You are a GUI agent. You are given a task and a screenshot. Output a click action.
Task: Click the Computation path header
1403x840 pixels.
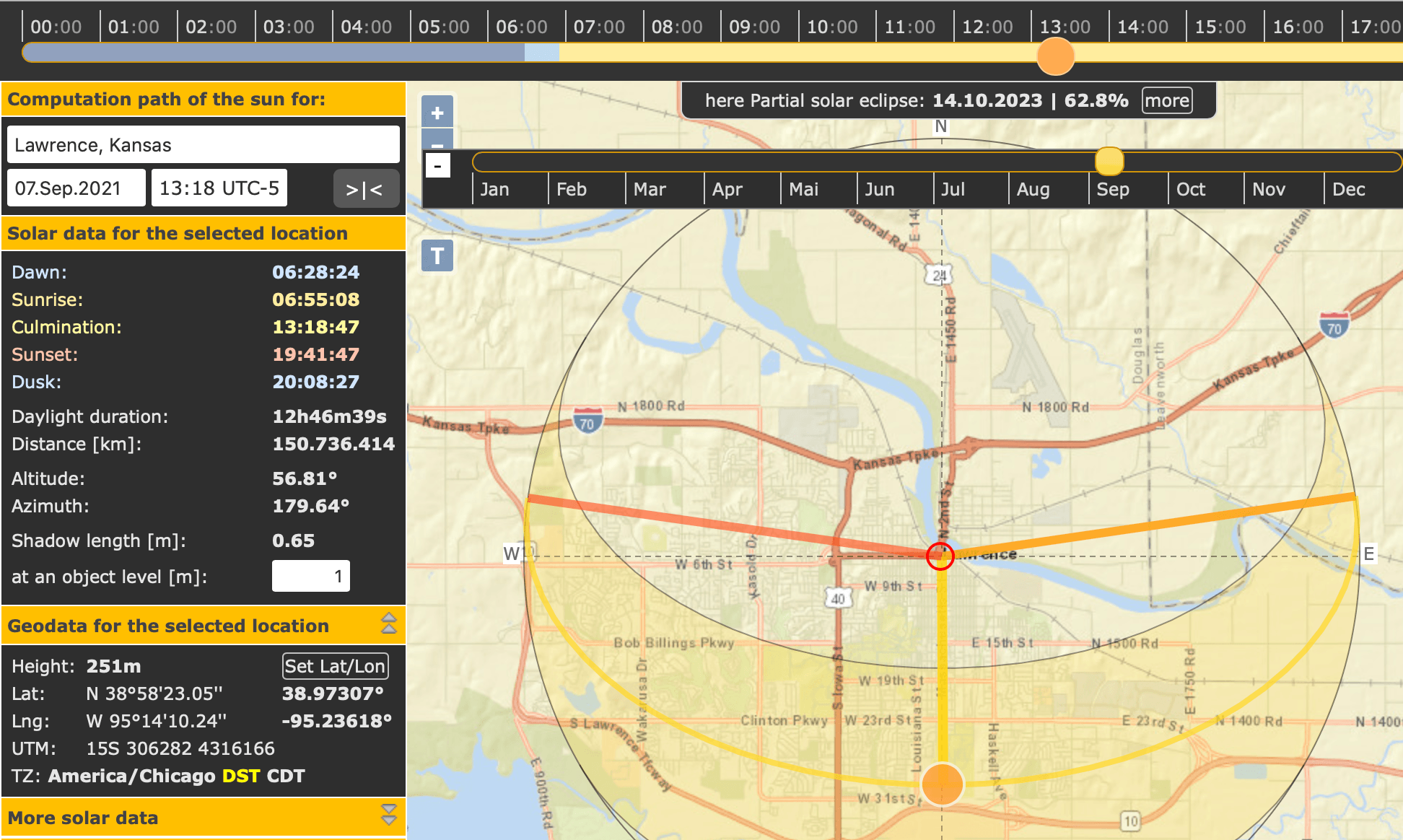(x=204, y=99)
